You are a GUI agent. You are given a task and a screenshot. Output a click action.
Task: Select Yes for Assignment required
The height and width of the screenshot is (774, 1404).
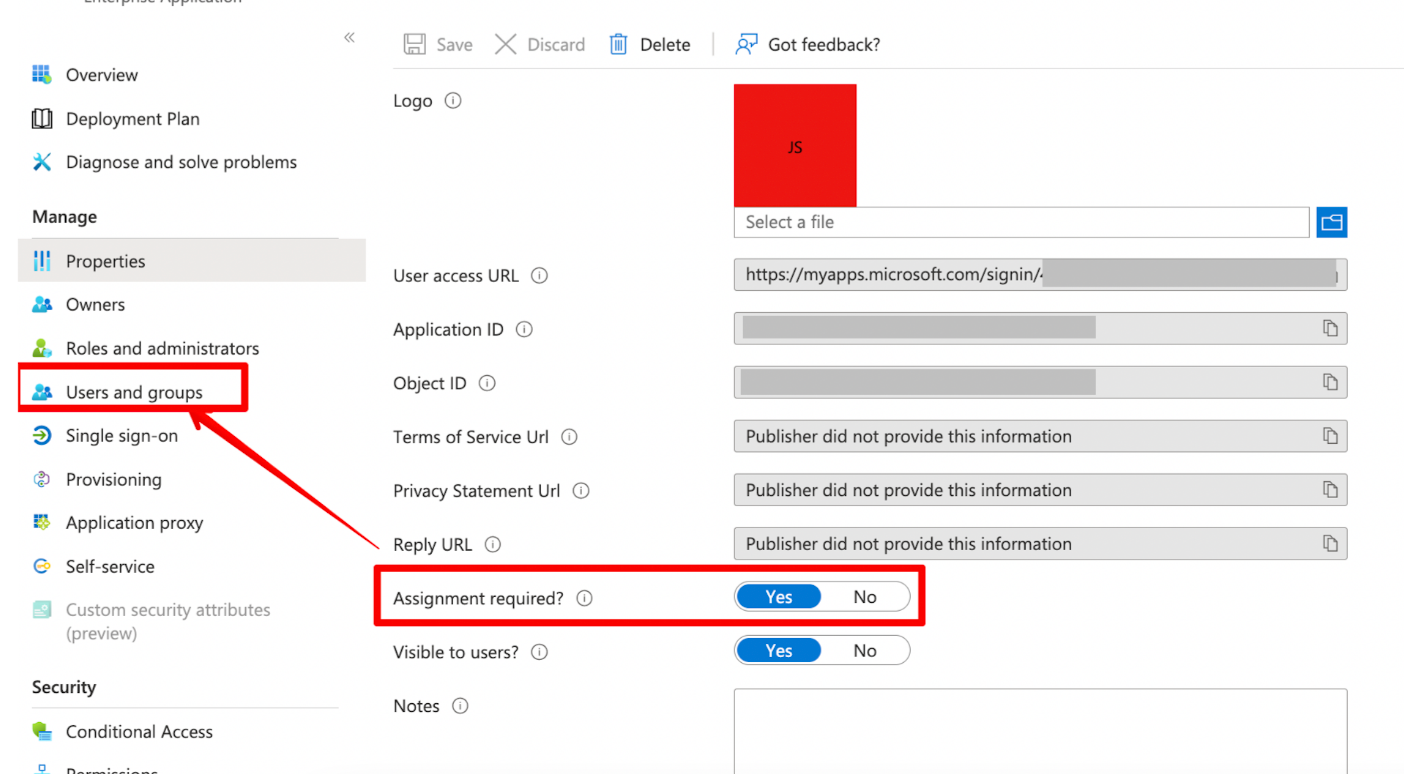[778, 597]
